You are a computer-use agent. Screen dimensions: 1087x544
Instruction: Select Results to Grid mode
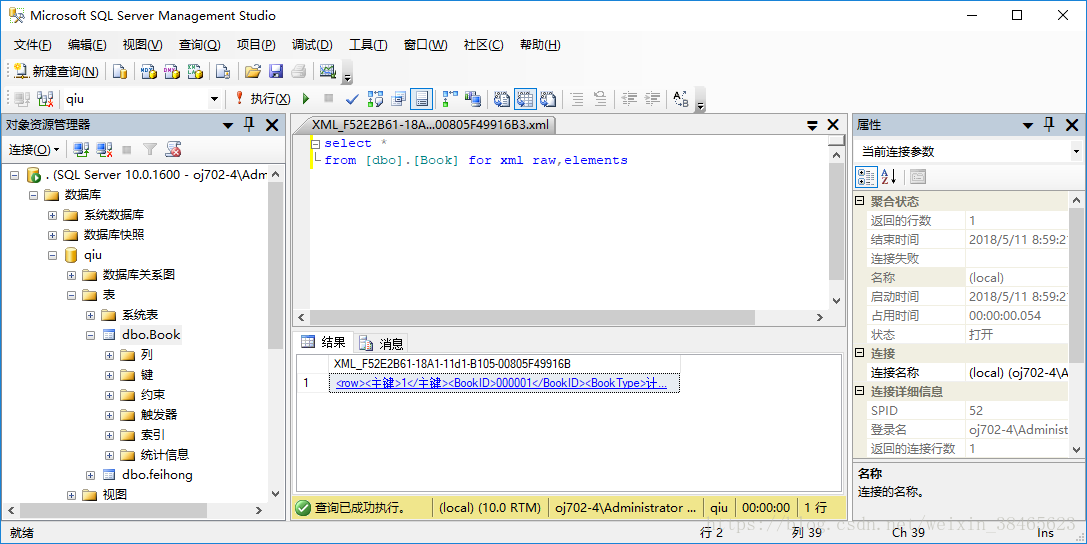[525, 99]
